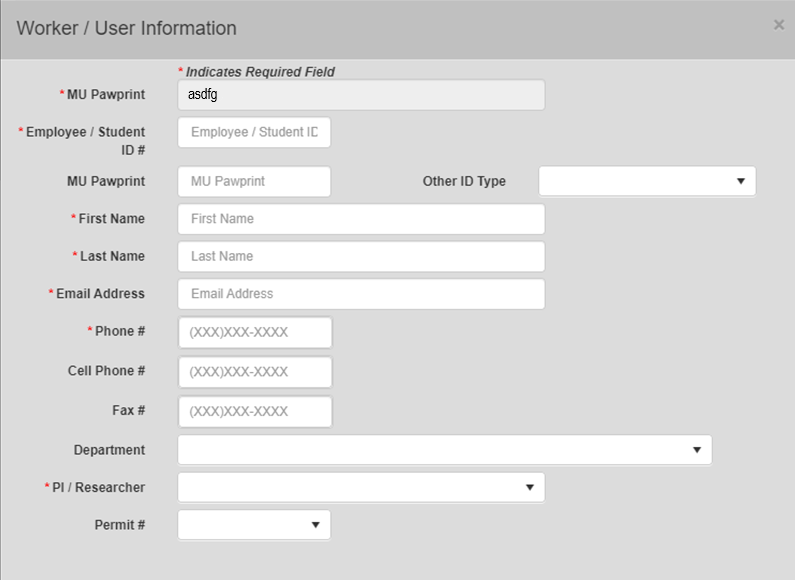
Task: Click the Department label text
Action: coord(109,450)
